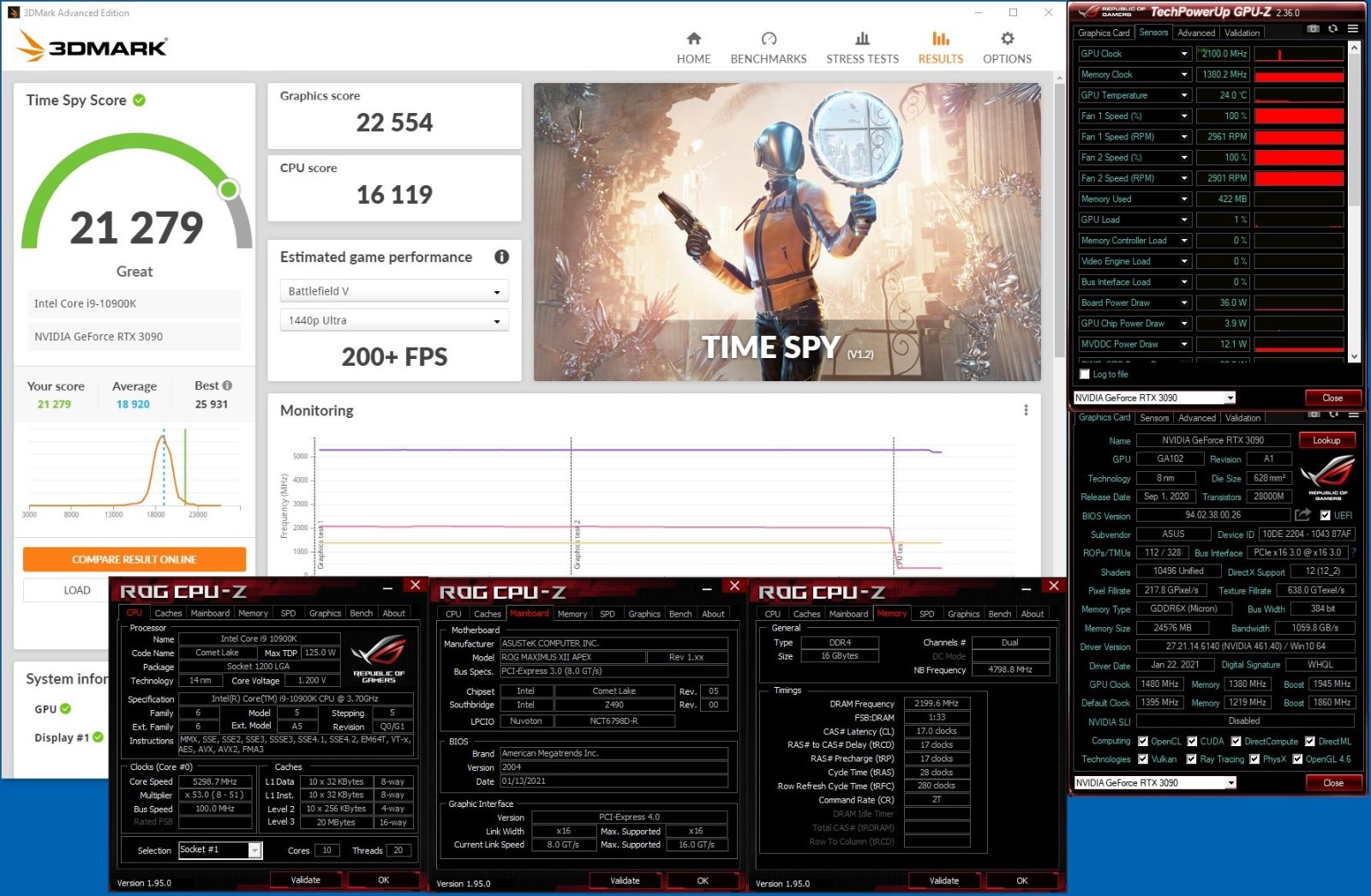This screenshot has height=896, width=1371.
Task: Minimize the CPU-Z Mainboard window
Action: [706, 588]
